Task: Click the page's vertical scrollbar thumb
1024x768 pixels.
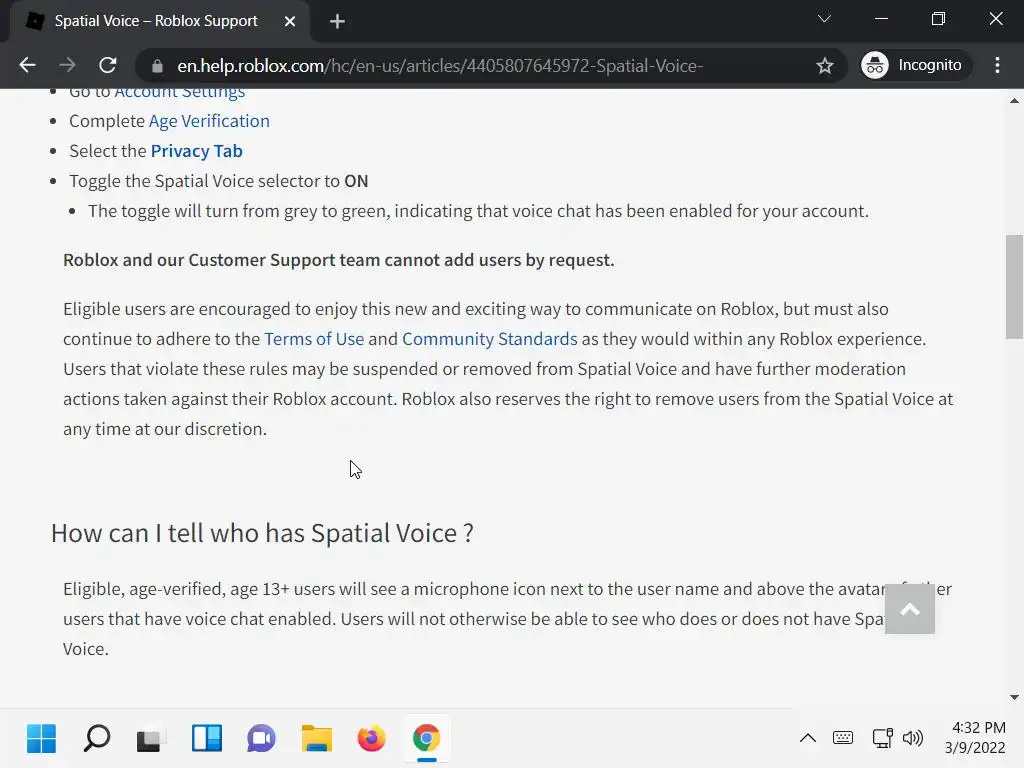Action: click(x=1014, y=287)
